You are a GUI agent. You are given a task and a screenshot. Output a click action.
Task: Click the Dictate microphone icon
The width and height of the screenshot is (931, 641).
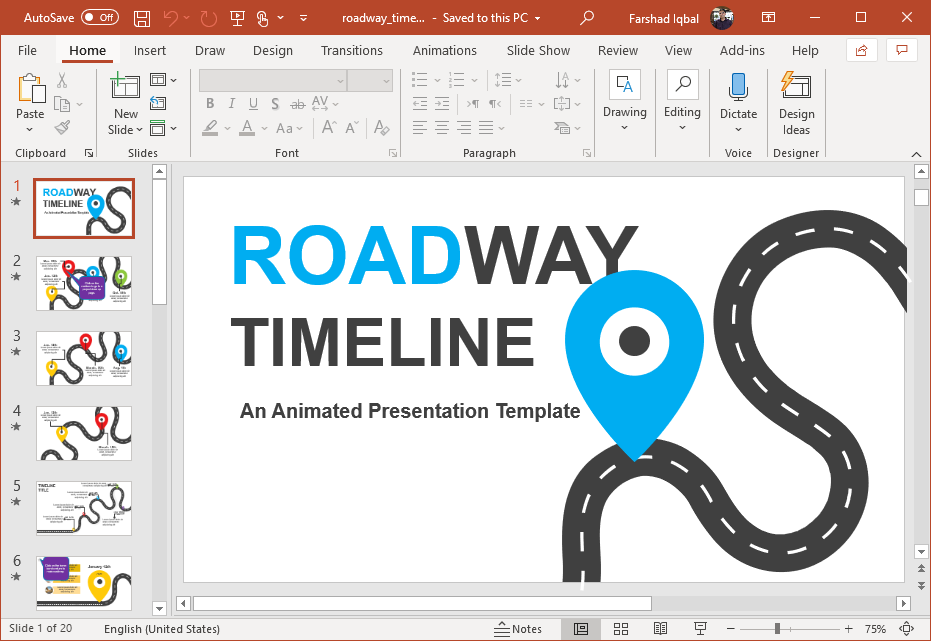point(738,88)
